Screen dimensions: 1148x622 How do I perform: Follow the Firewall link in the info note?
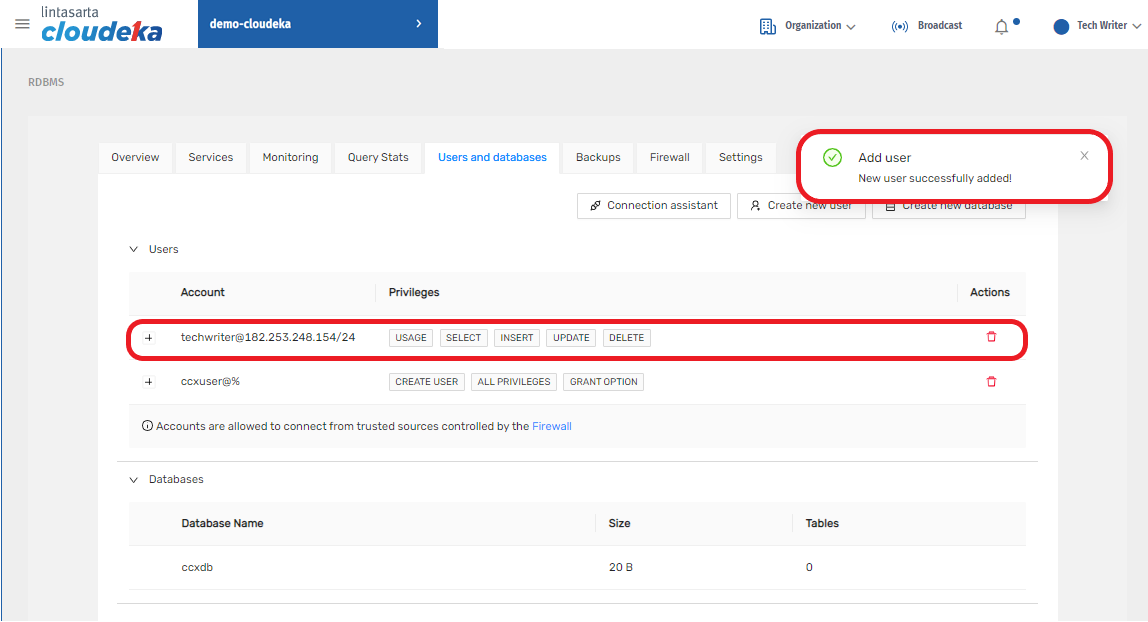[551, 426]
